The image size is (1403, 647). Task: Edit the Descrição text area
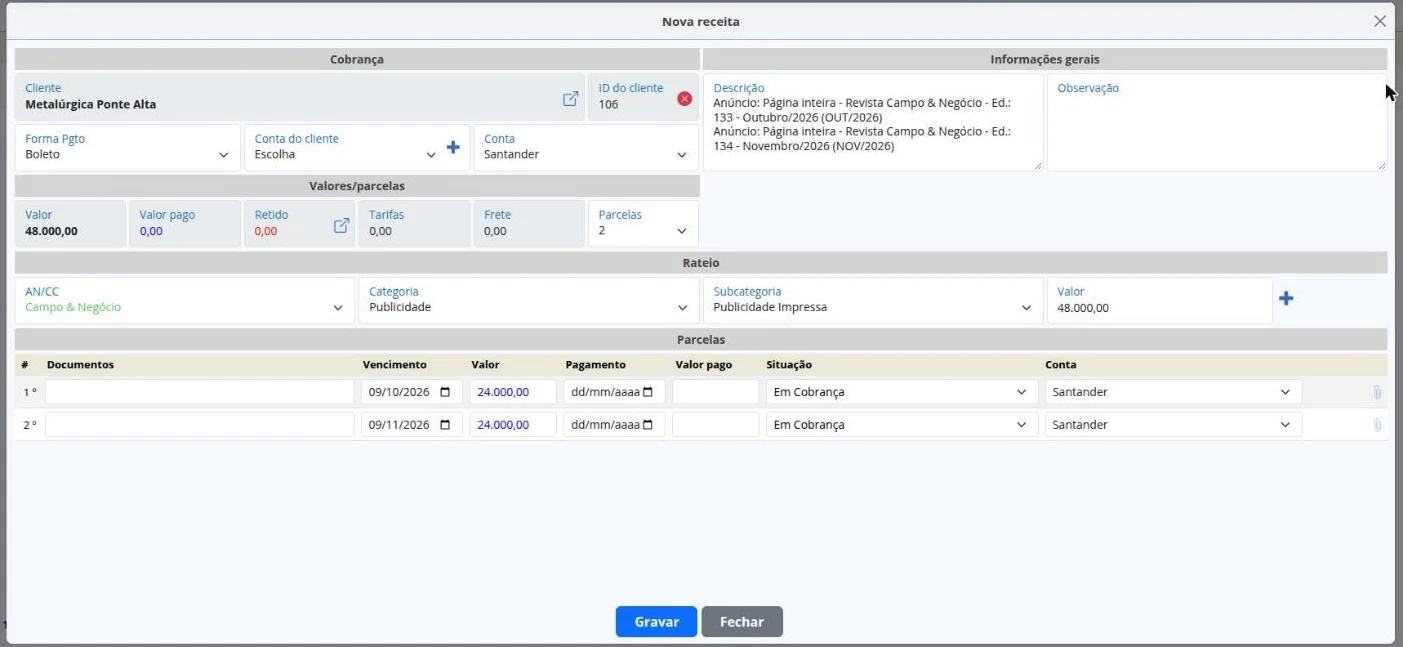(x=873, y=122)
